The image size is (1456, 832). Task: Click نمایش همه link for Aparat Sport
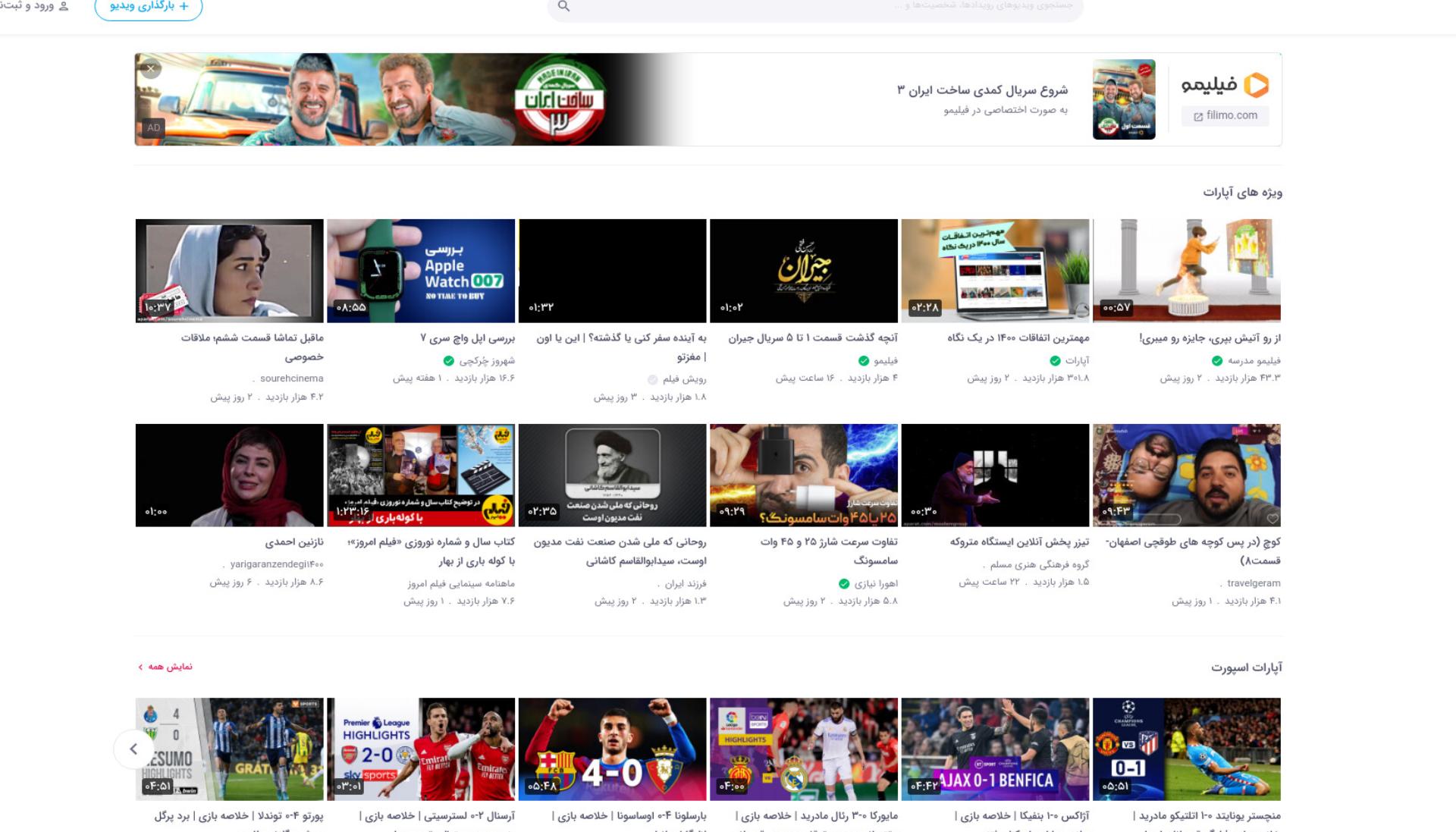(165, 667)
